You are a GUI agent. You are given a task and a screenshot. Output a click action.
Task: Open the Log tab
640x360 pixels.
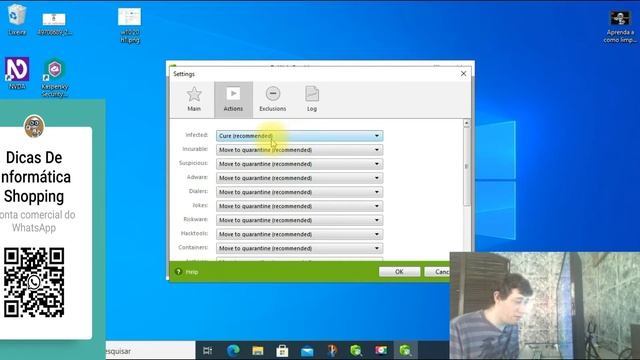(312, 99)
